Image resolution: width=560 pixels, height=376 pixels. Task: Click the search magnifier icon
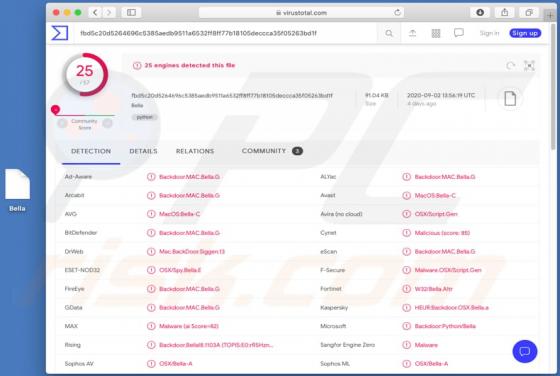pos(389,33)
